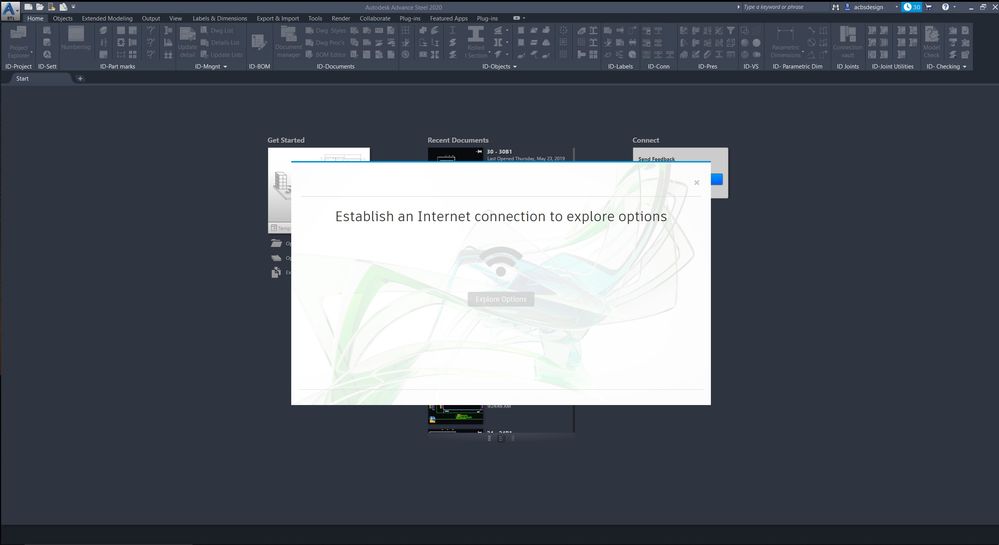
Task: Click the new tab plus button
Action: tap(80, 78)
